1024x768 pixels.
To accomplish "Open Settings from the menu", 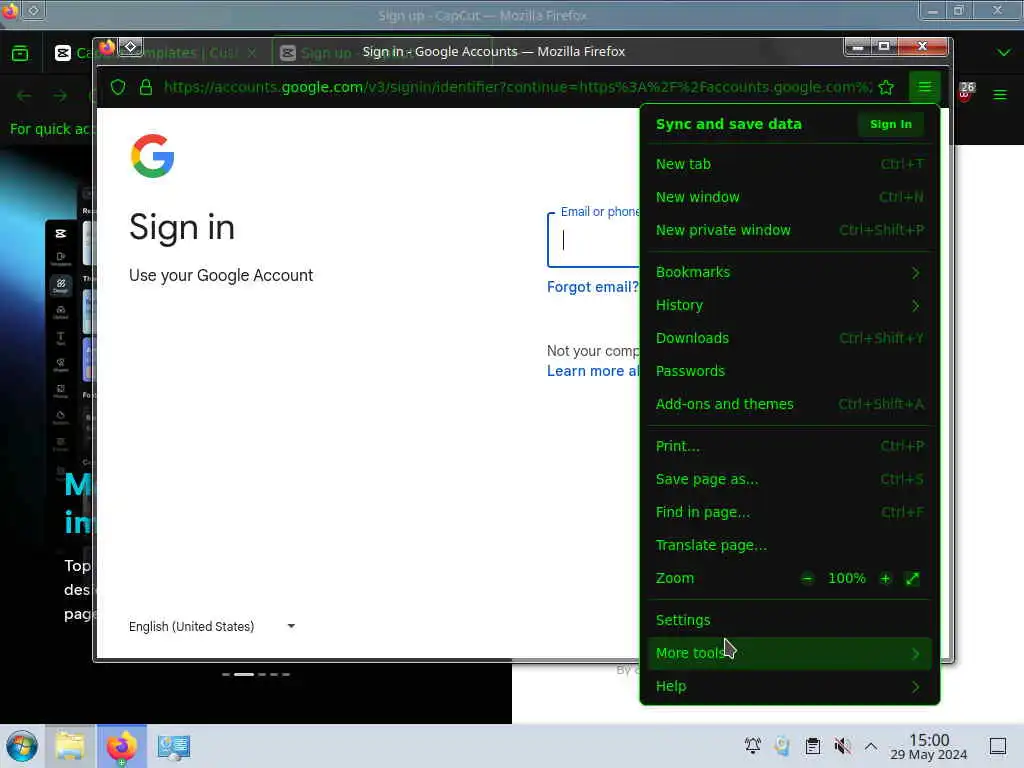I will click(790, 620).
